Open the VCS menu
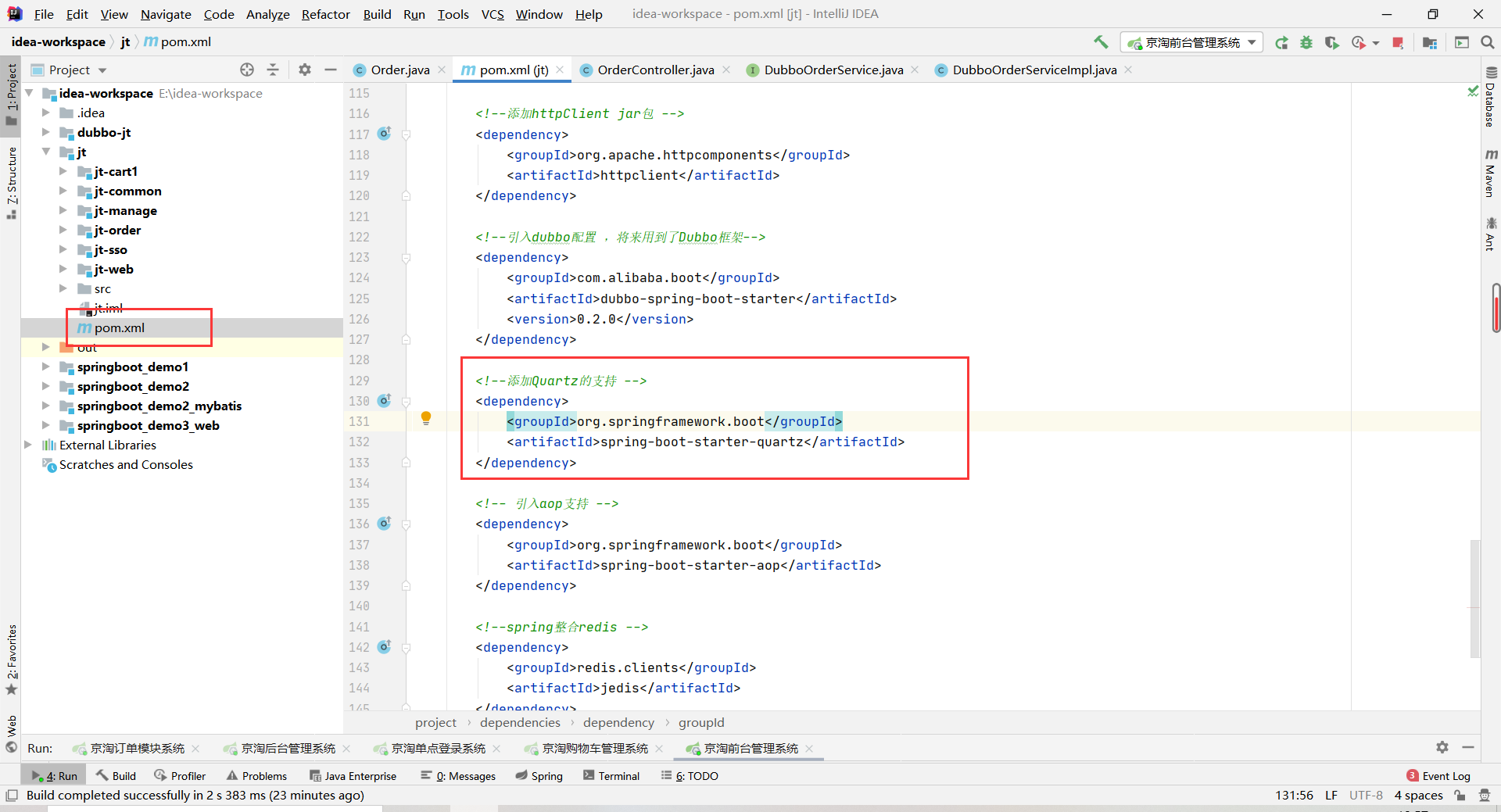The width and height of the screenshot is (1501, 812). tap(493, 14)
